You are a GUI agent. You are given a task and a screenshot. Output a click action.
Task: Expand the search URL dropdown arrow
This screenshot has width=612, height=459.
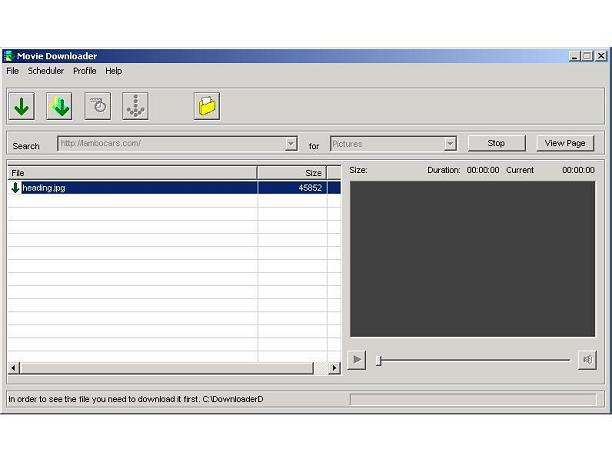(291, 144)
